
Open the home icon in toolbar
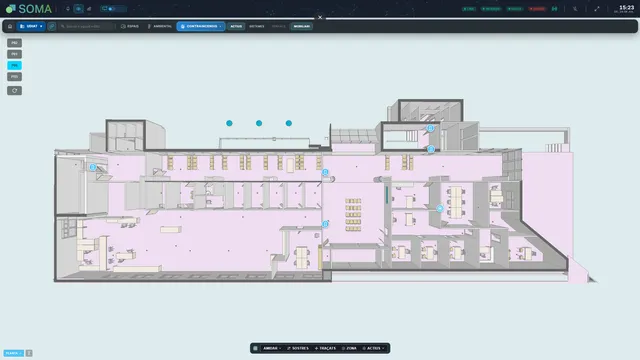10,26
